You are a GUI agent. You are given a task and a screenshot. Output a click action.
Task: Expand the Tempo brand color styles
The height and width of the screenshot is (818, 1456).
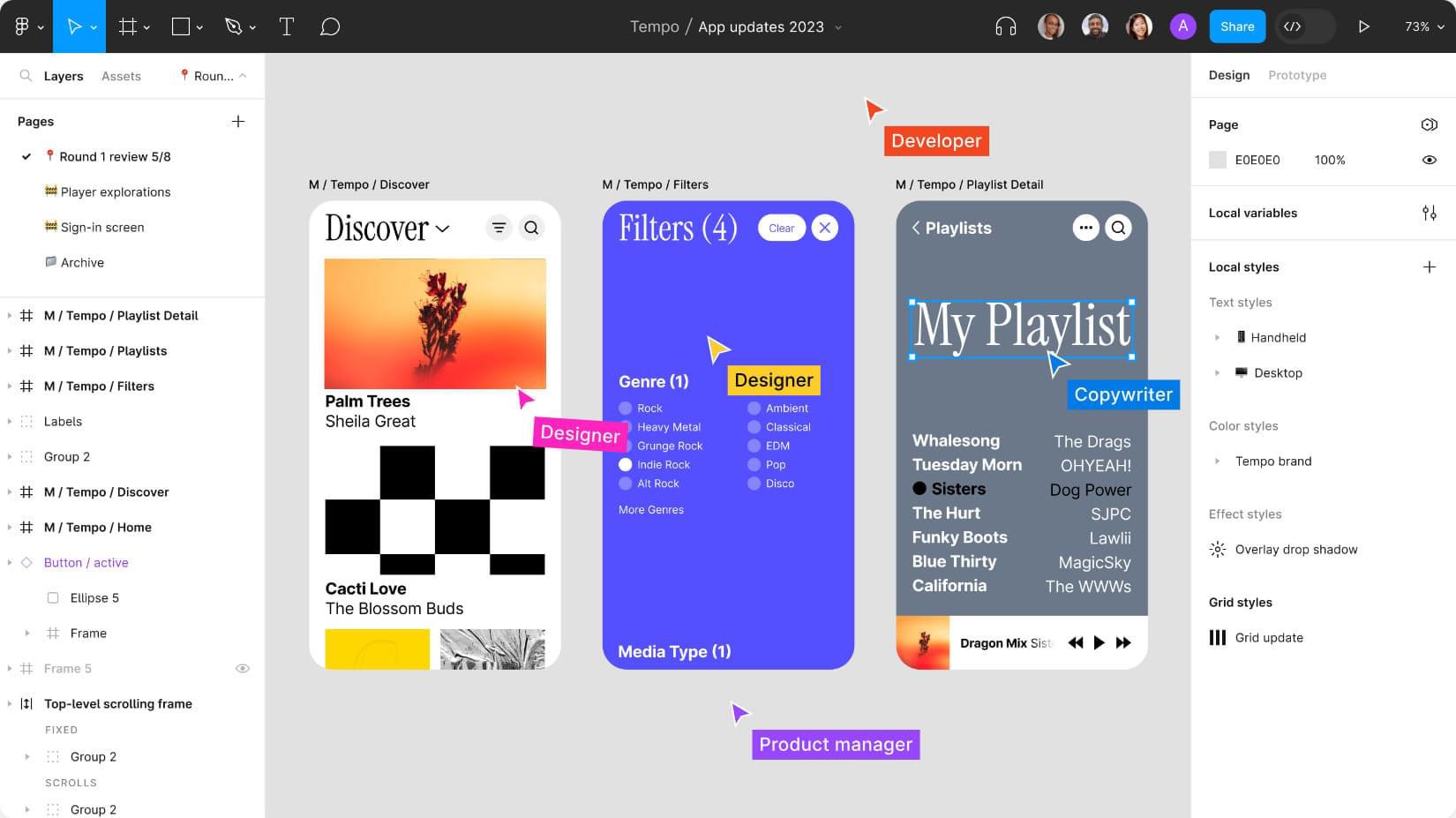pos(1217,461)
